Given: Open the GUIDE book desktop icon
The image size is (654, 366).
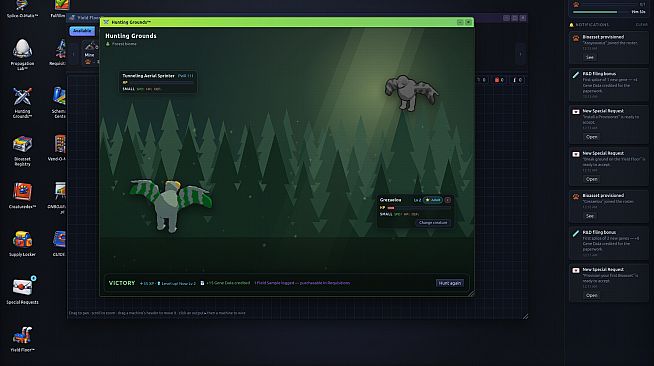Looking at the screenshot, I should 60,240.
